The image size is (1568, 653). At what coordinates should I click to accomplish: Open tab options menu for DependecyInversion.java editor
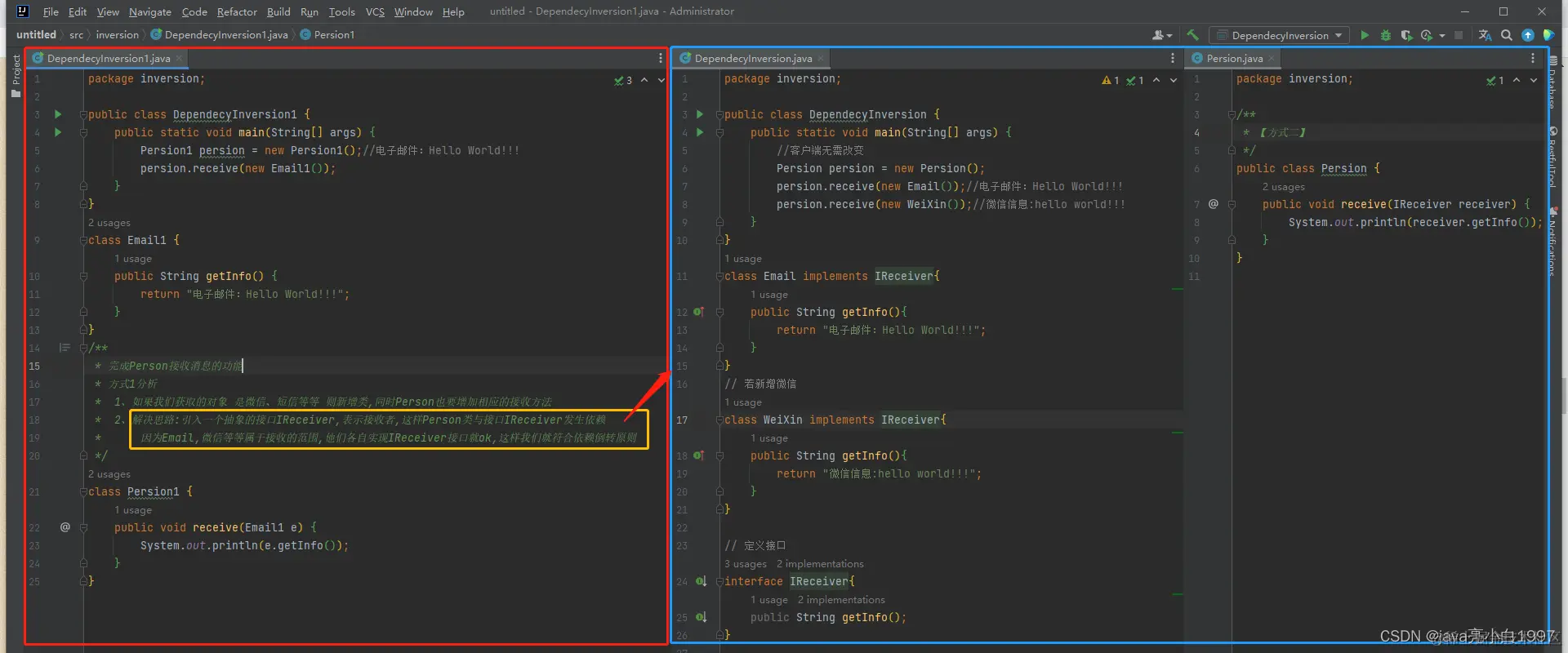[x=1173, y=58]
